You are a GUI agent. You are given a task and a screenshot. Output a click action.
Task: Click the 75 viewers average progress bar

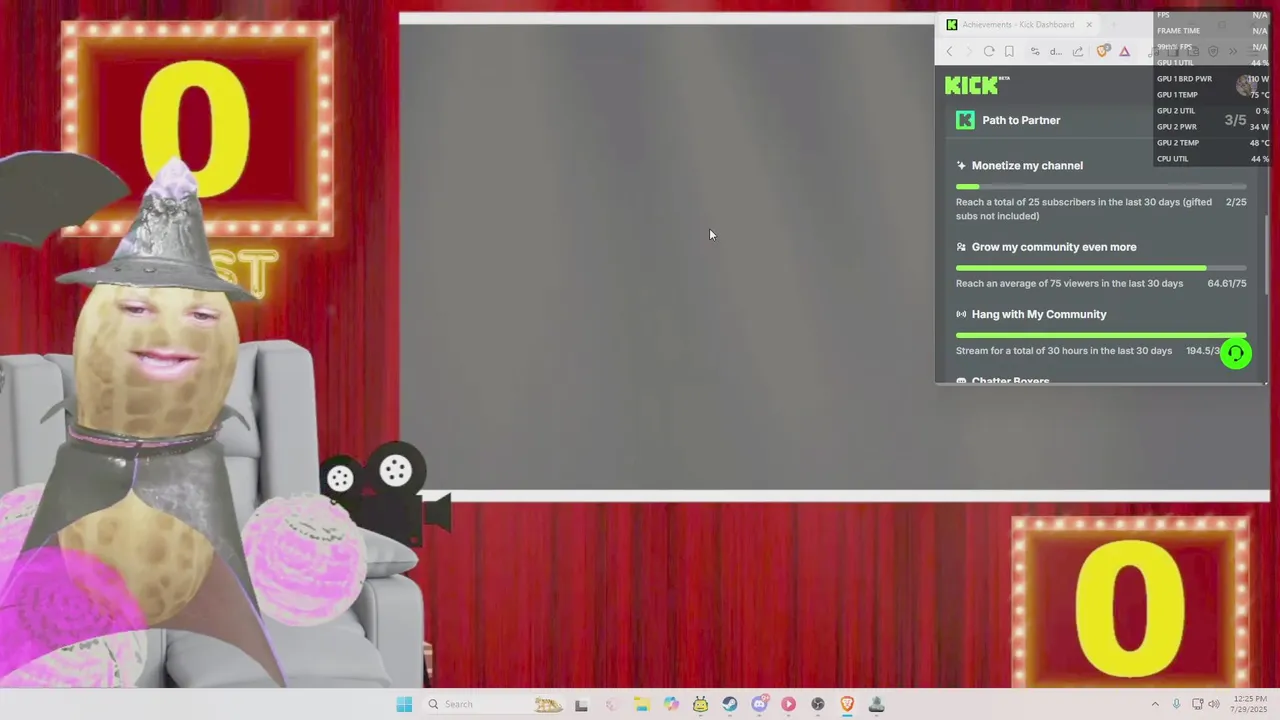(1101, 267)
